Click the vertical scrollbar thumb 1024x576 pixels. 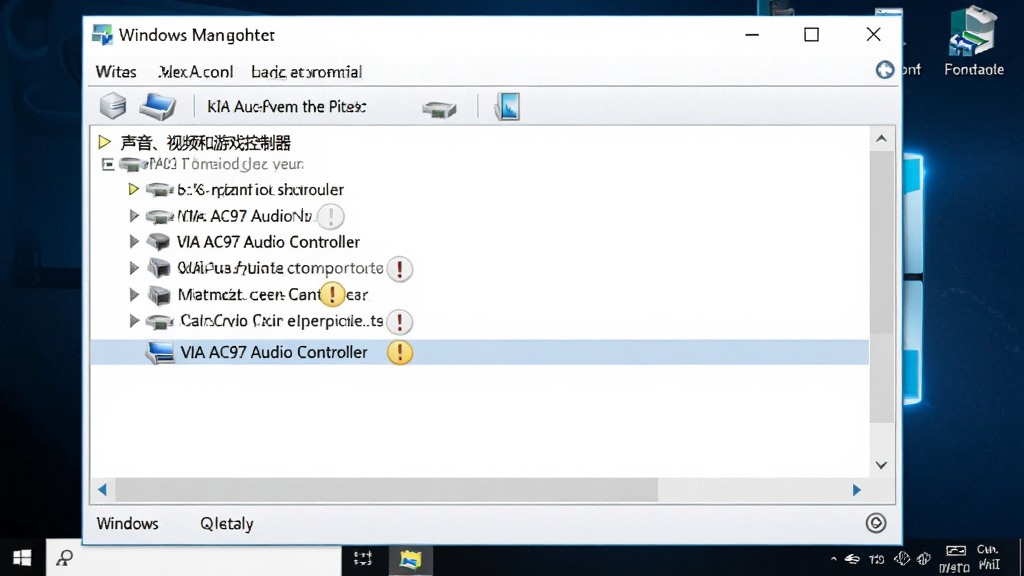coord(881,243)
